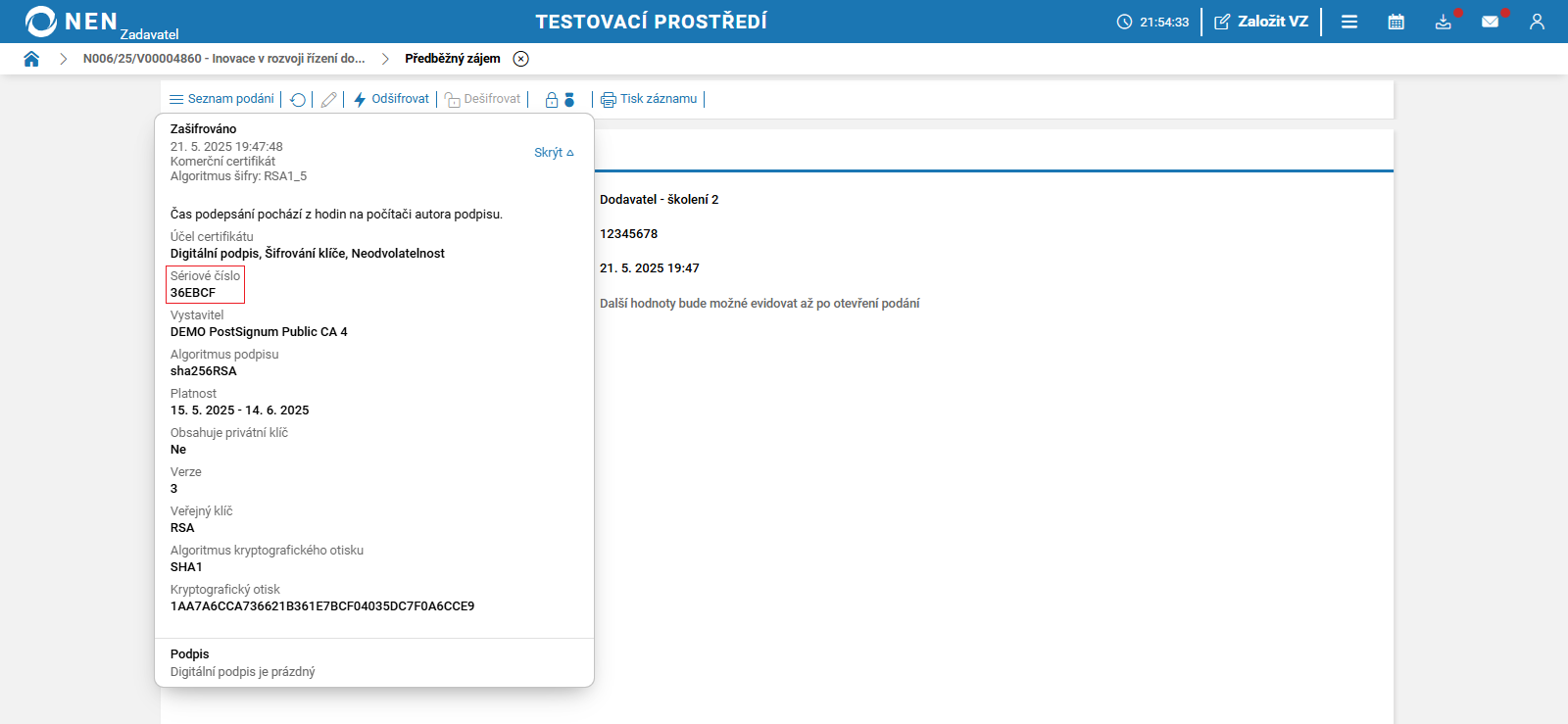Open the downloads icon with red badge
This screenshot has width=1568, height=724.
click(1444, 22)
